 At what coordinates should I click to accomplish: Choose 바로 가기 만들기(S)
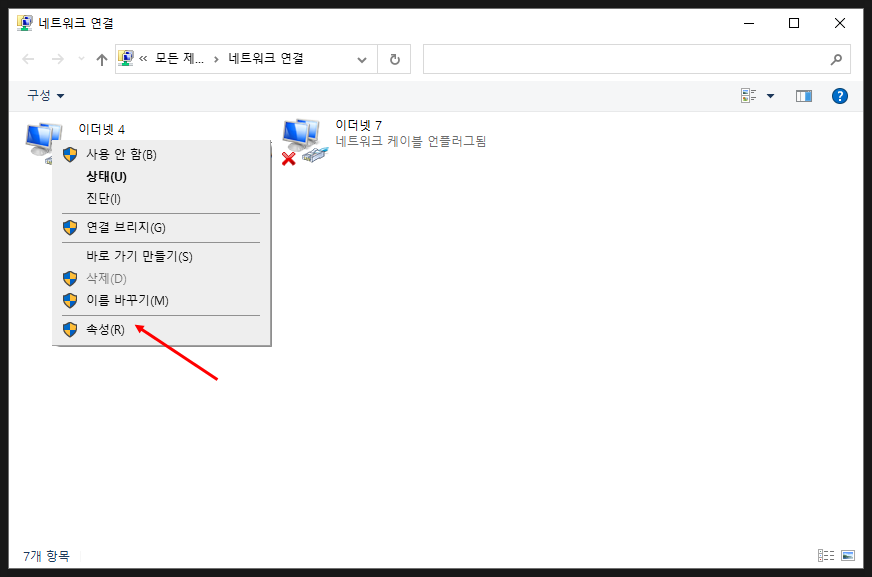tap(161, 256)
